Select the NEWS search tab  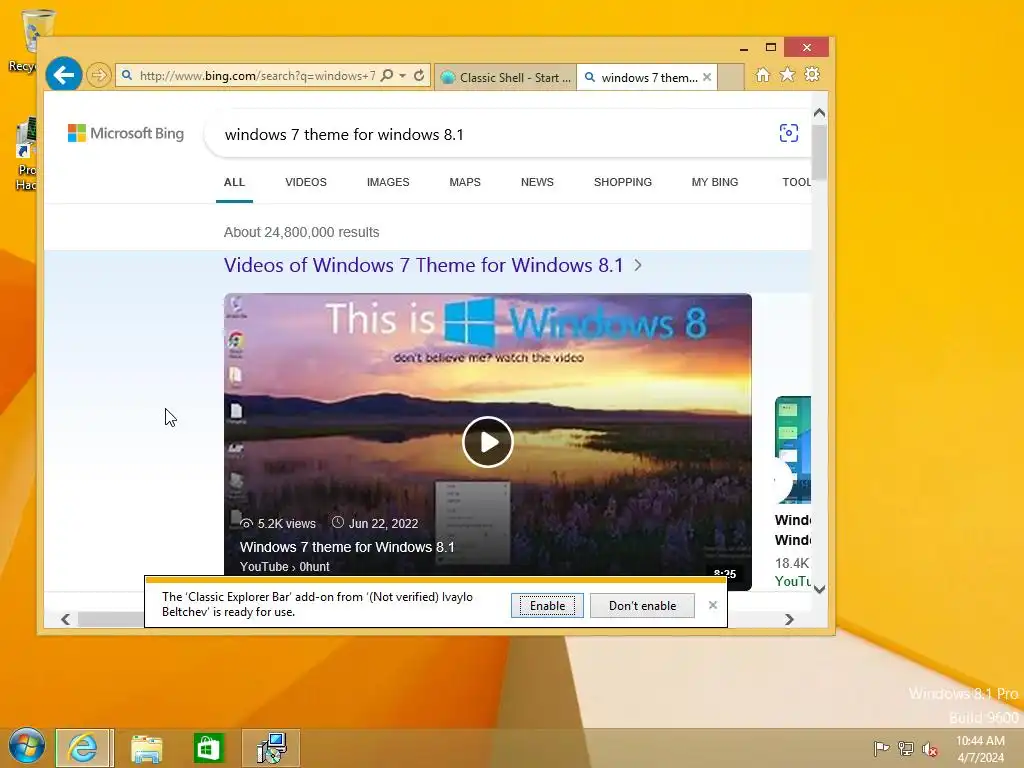pyautogui.click(x=537, y=182)
